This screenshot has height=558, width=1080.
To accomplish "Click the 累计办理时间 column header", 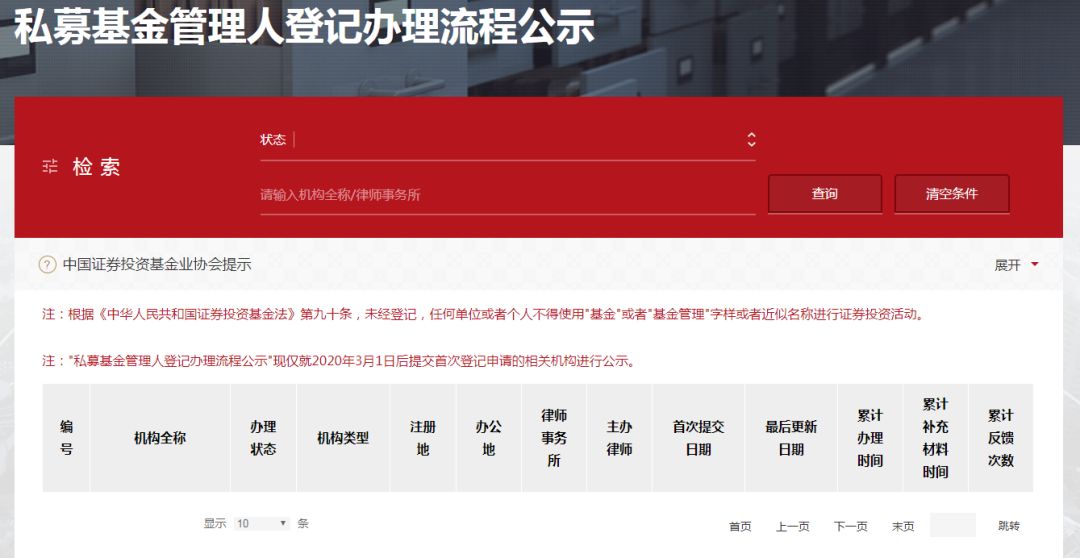I will click(x=870, y=438).
